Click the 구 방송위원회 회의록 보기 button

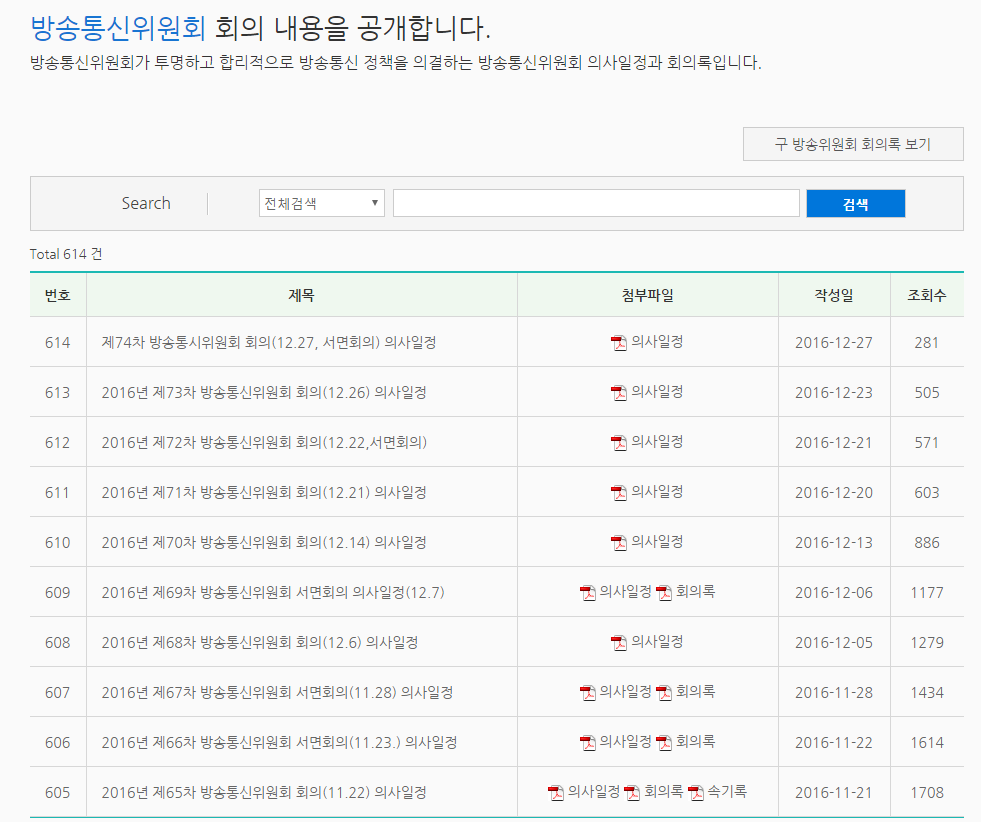tap(852, 143)
